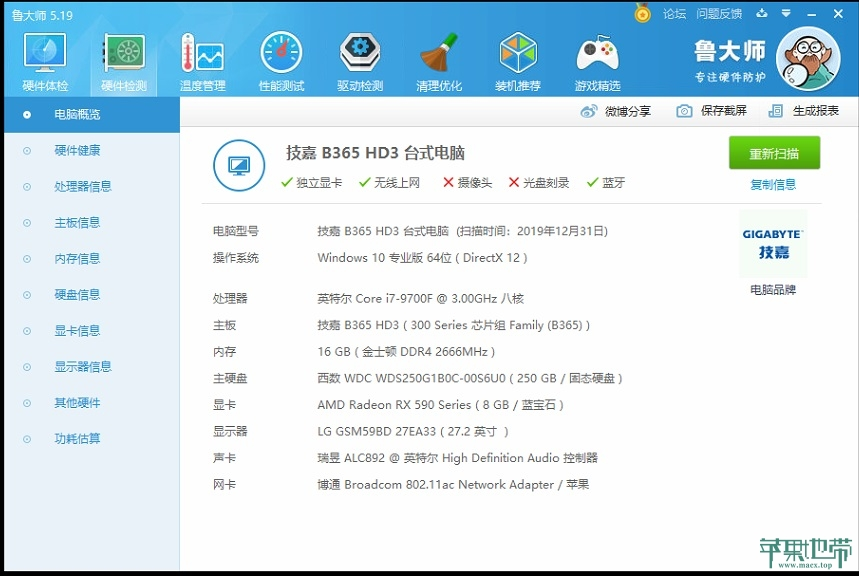859x576 pixels.
Task: Minimize the 鲁大师 window
Action: [812, 14]
